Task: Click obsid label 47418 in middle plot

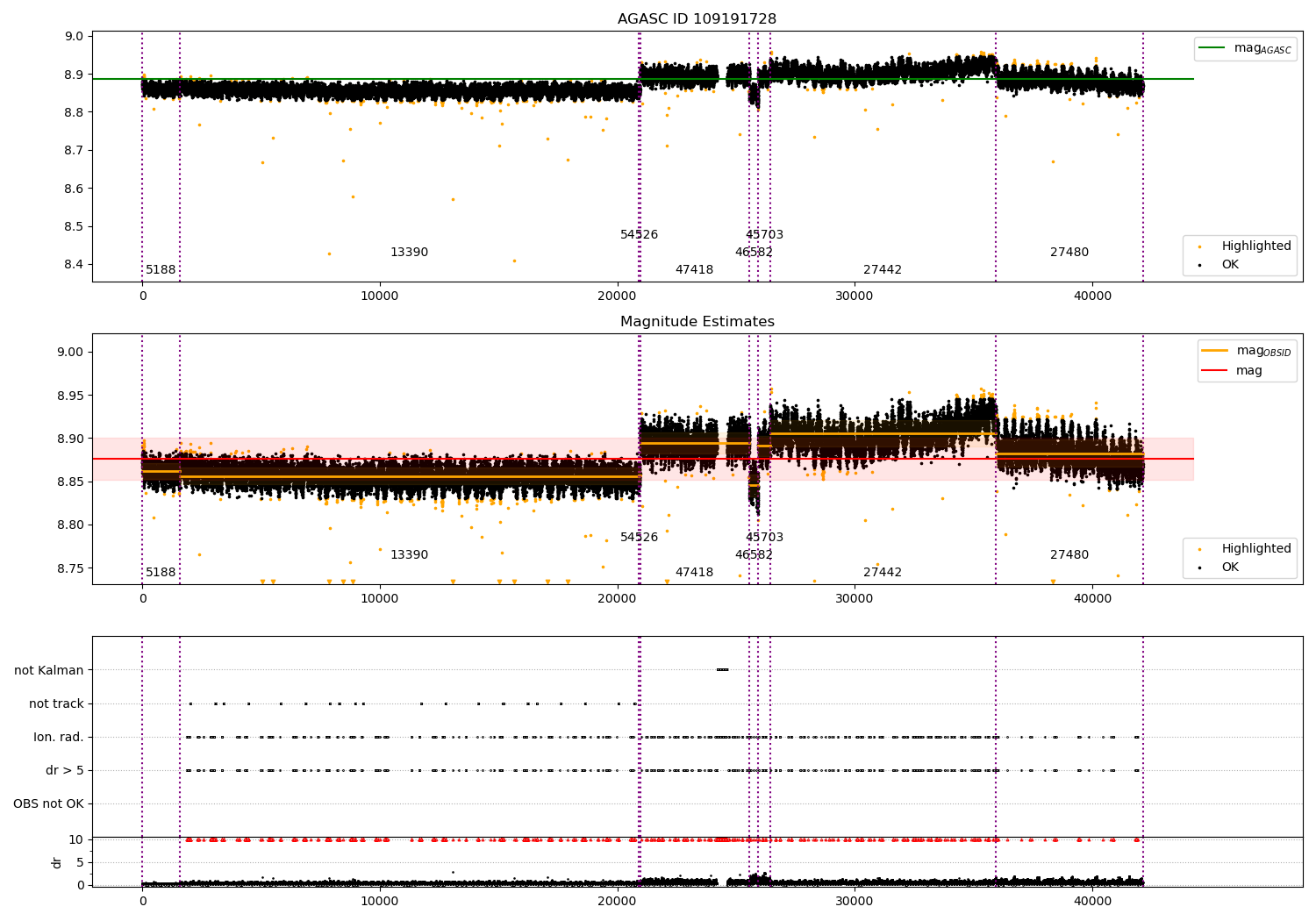Action: coord(694,573)
